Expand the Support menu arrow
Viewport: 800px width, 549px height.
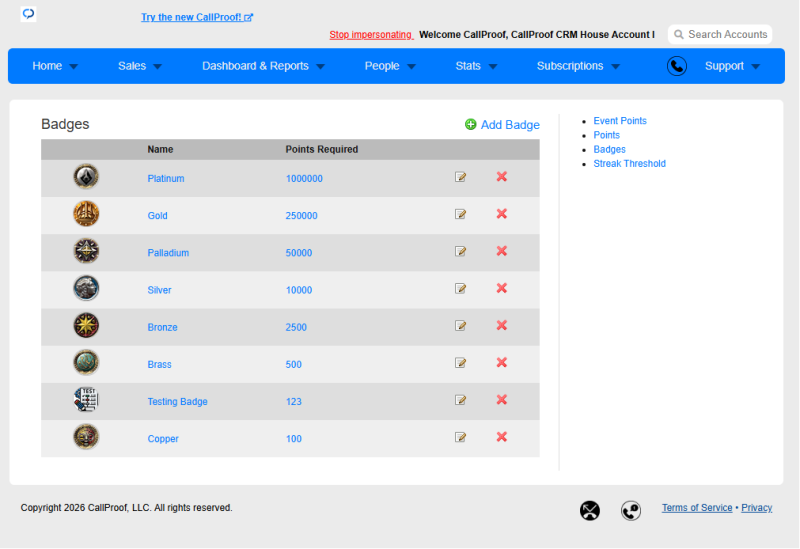pos(756,67)
